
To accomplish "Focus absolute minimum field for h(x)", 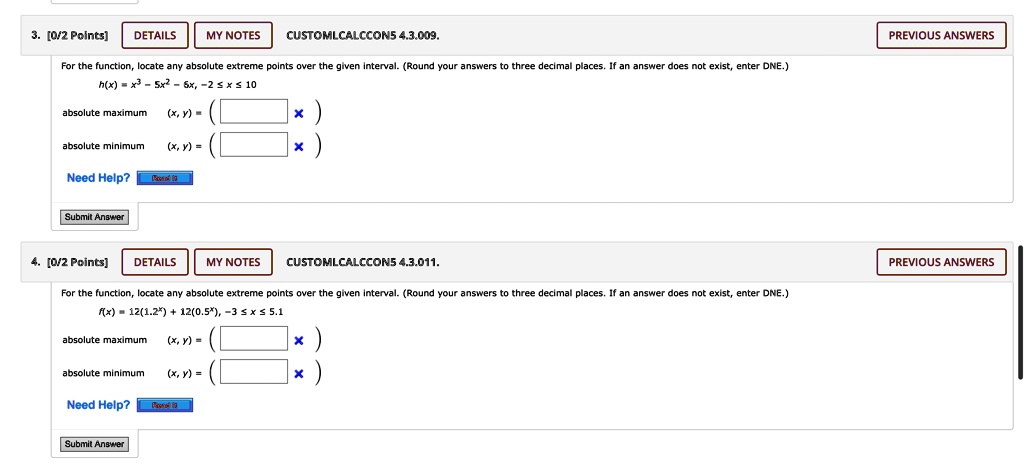I will (253, 145).
